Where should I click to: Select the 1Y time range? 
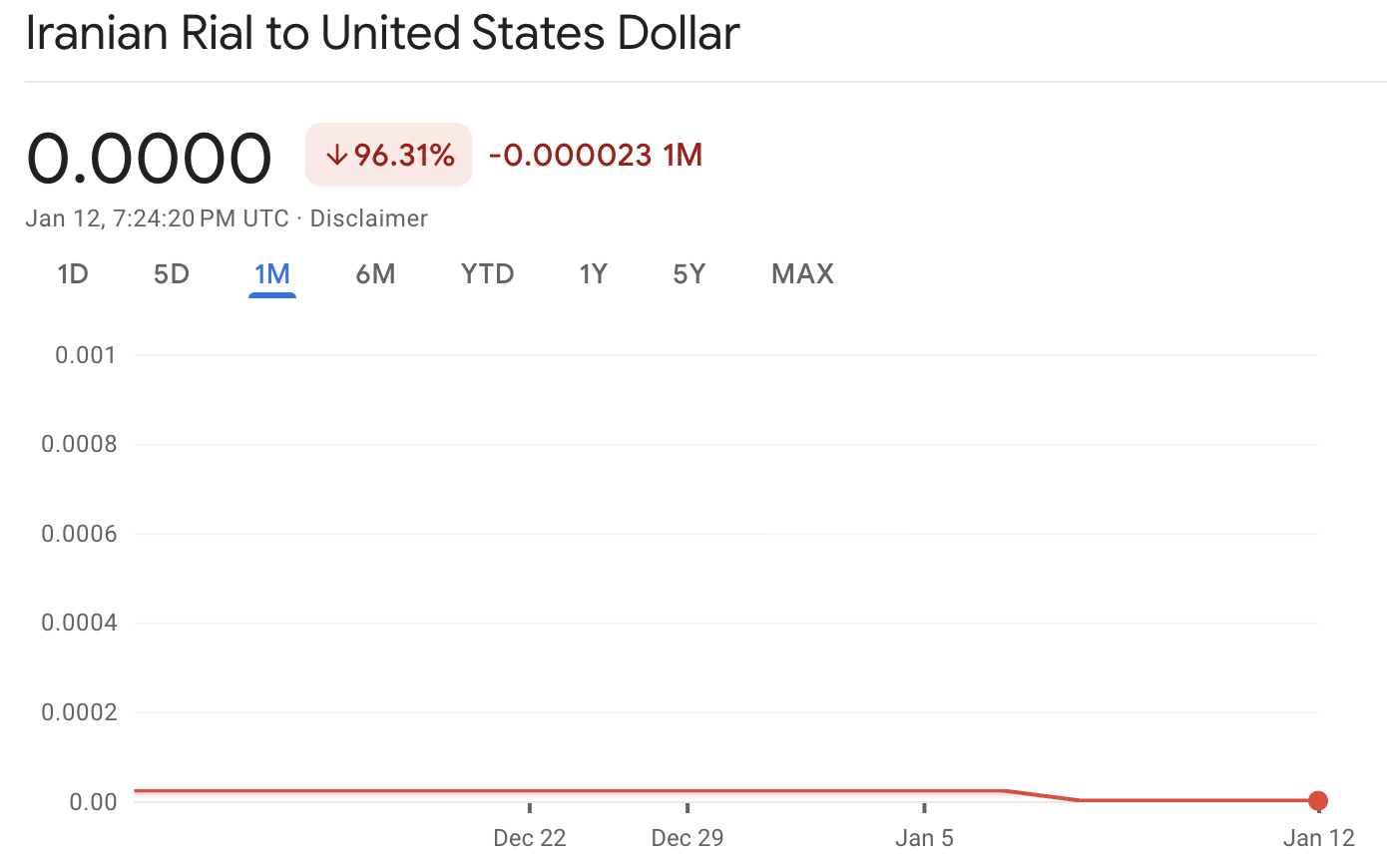pyautogui.click(x=593, y=273)
